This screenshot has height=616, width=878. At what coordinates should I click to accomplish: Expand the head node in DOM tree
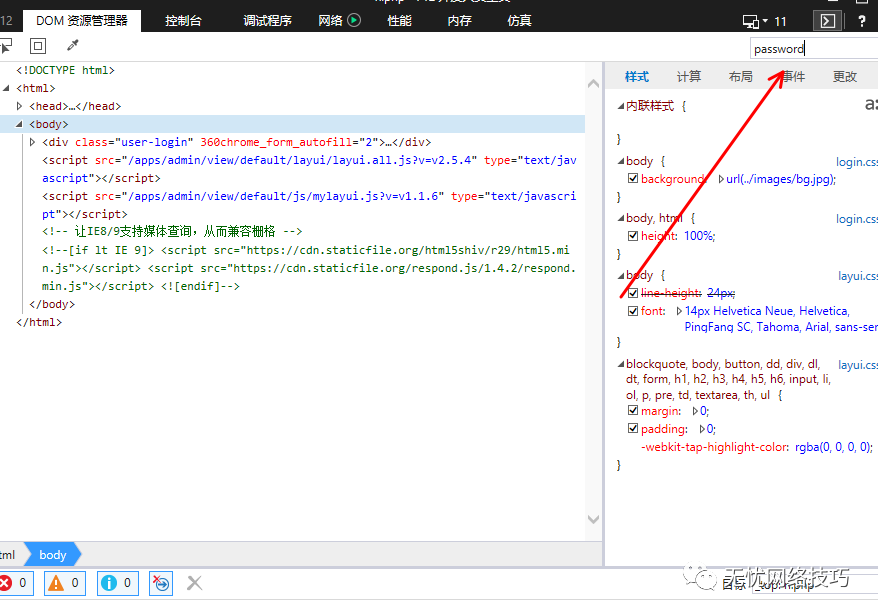click(x=20, y=106)
